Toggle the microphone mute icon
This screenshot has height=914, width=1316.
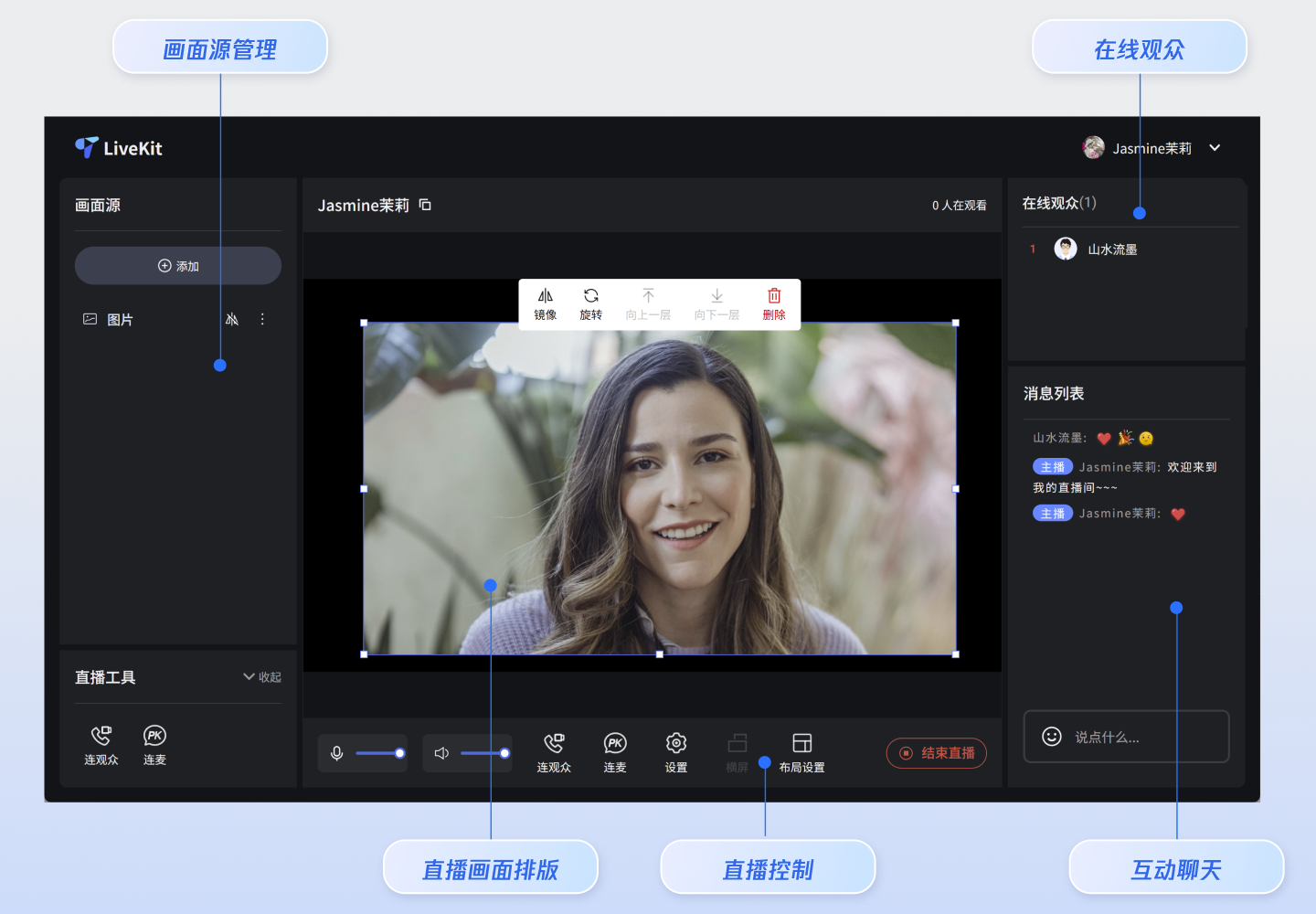(337, 753)
